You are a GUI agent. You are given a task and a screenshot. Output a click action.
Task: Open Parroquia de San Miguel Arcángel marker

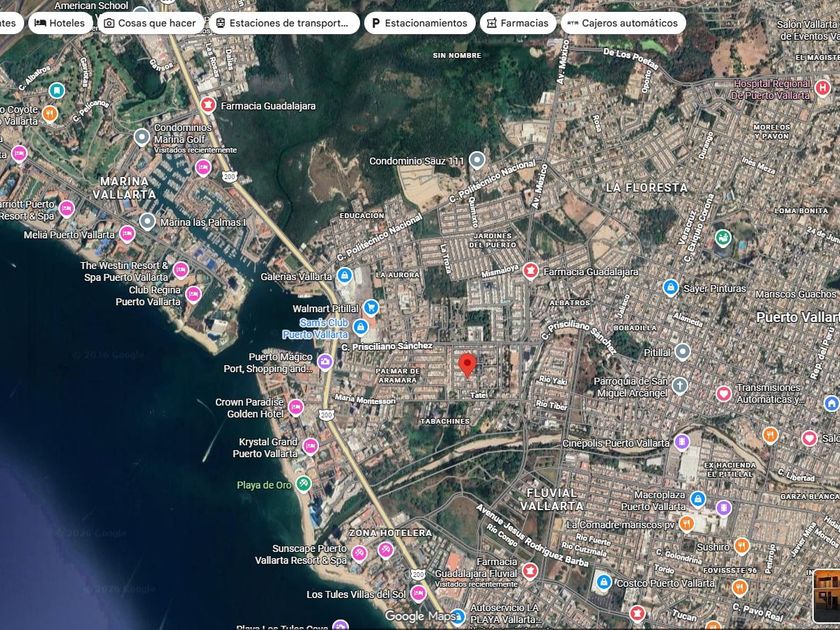coord(679,385)
